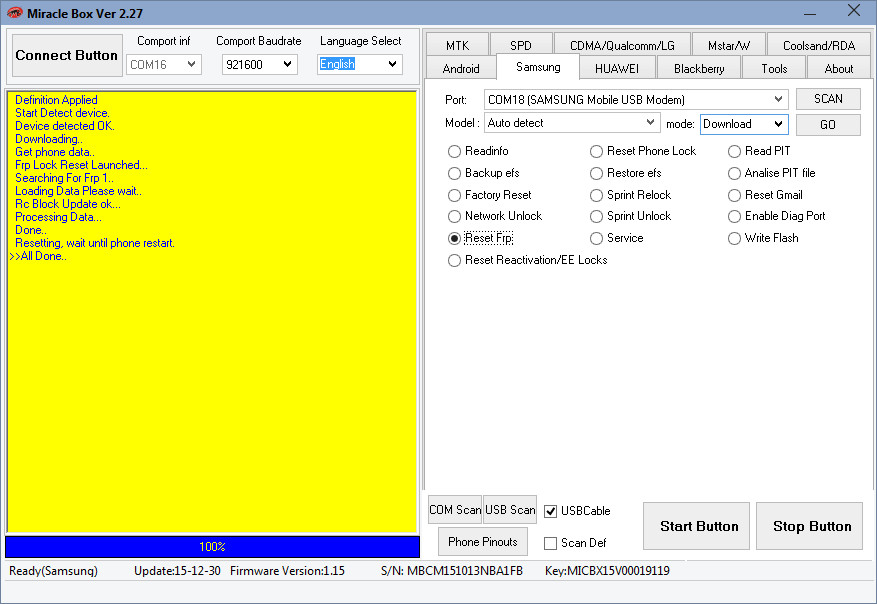Open the MTK tab

tap(457, 46)
